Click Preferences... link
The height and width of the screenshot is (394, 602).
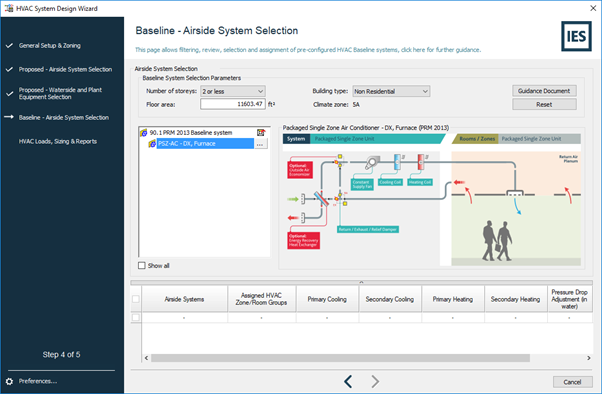tap(38, 381)
